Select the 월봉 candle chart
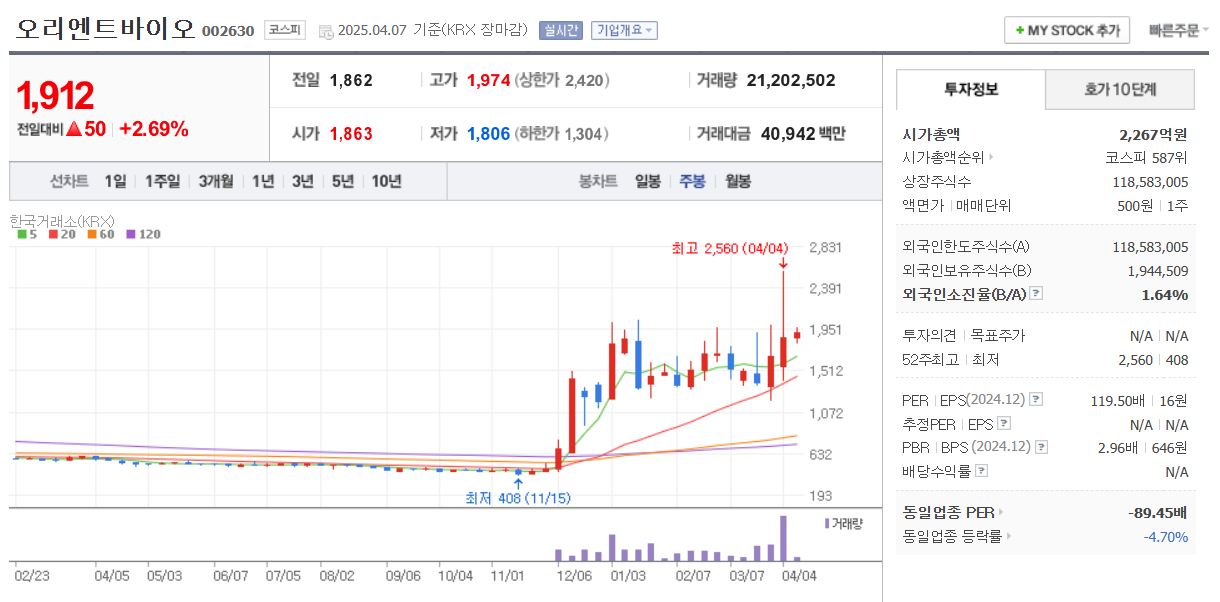 coord(738,181)
